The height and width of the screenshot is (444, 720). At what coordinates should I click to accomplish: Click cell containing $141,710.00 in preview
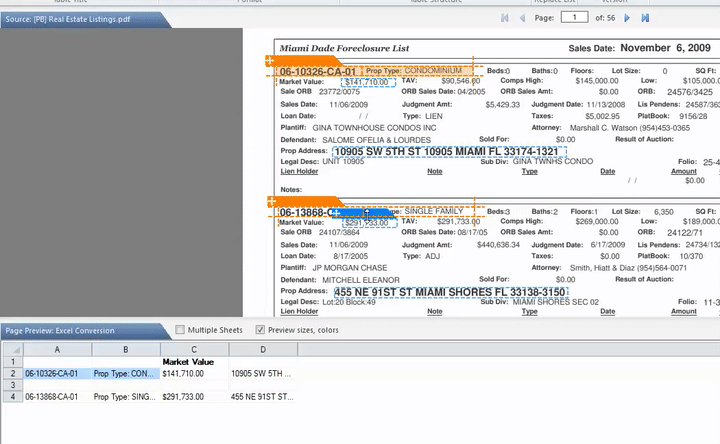click(193, 373)
